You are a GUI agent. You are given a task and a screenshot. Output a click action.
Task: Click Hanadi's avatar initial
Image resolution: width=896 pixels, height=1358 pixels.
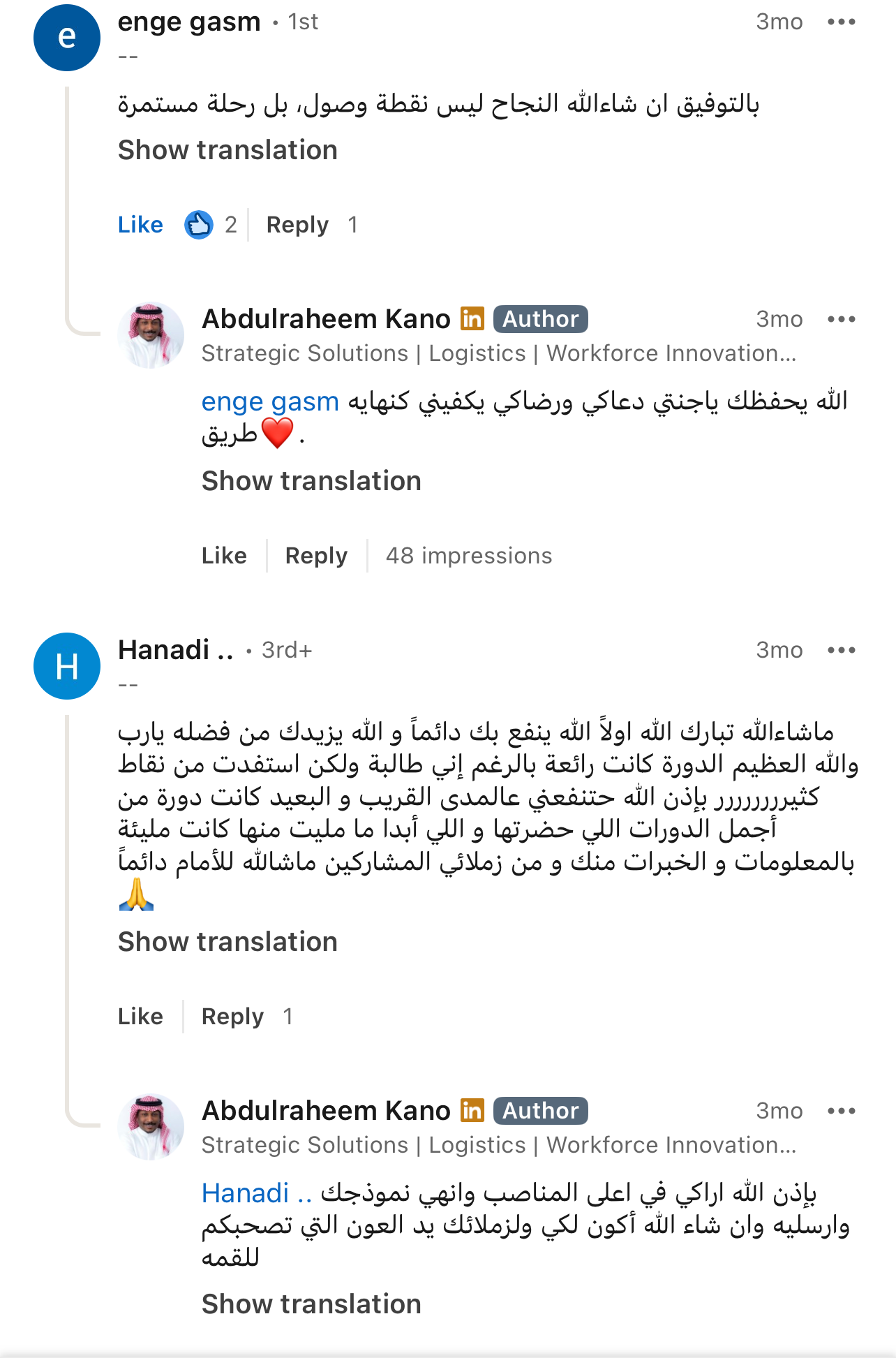(67, 665)
